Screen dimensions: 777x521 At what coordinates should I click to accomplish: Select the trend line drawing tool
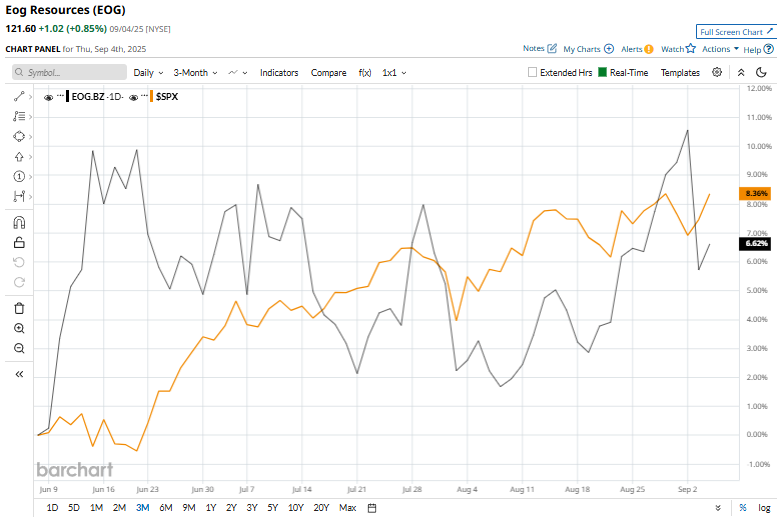(x=19, y=97)
